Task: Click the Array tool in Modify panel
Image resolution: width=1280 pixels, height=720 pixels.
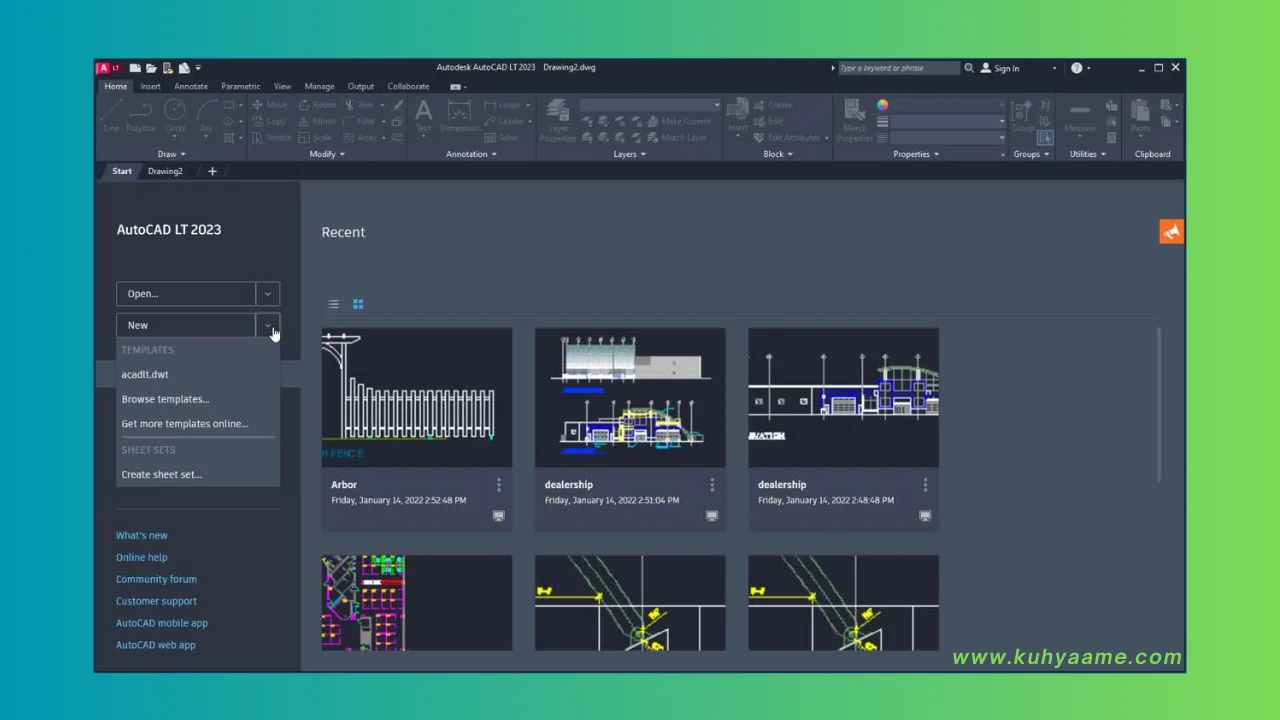Action: pyautogui.click(x=360, y=138)
